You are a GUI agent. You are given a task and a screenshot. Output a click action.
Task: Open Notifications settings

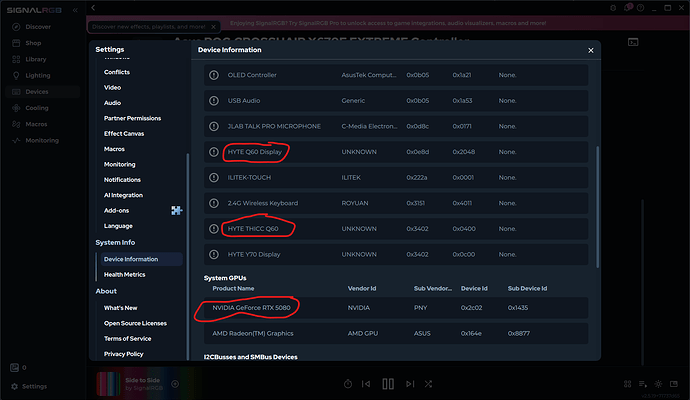click(x=122, y=180)
